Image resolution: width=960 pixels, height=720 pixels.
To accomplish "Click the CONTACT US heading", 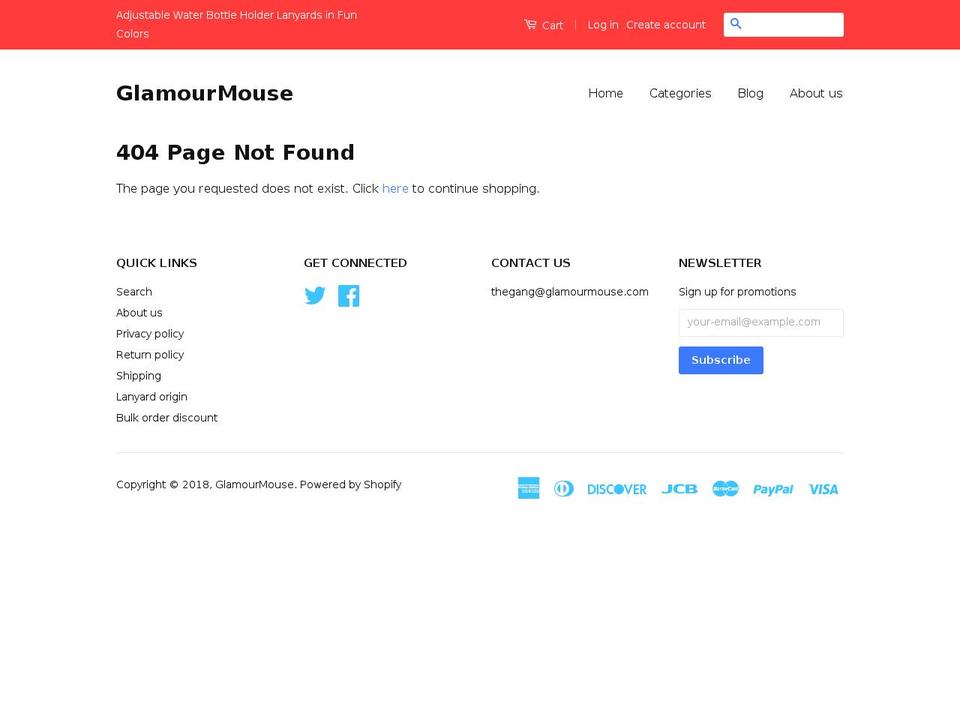I will pyautogui.click(x=530, y=263).
